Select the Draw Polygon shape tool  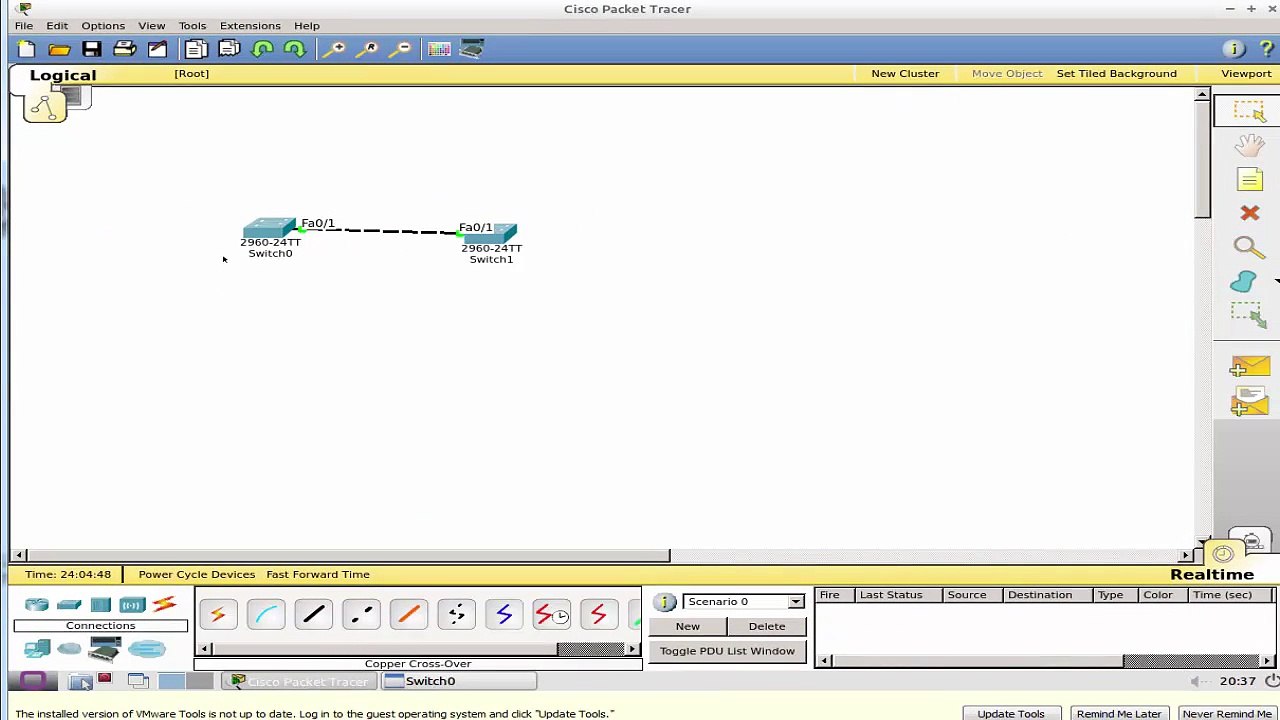click(x=1244, y=282)
